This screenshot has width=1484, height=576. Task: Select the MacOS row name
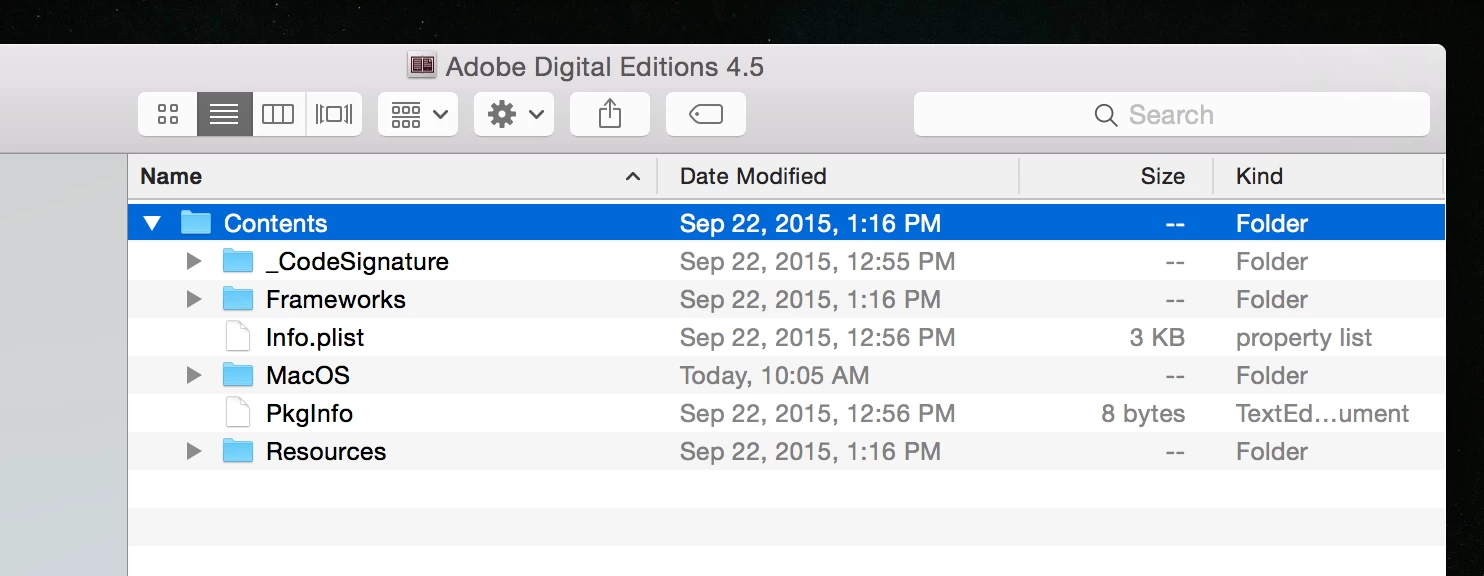coord(308,376)
